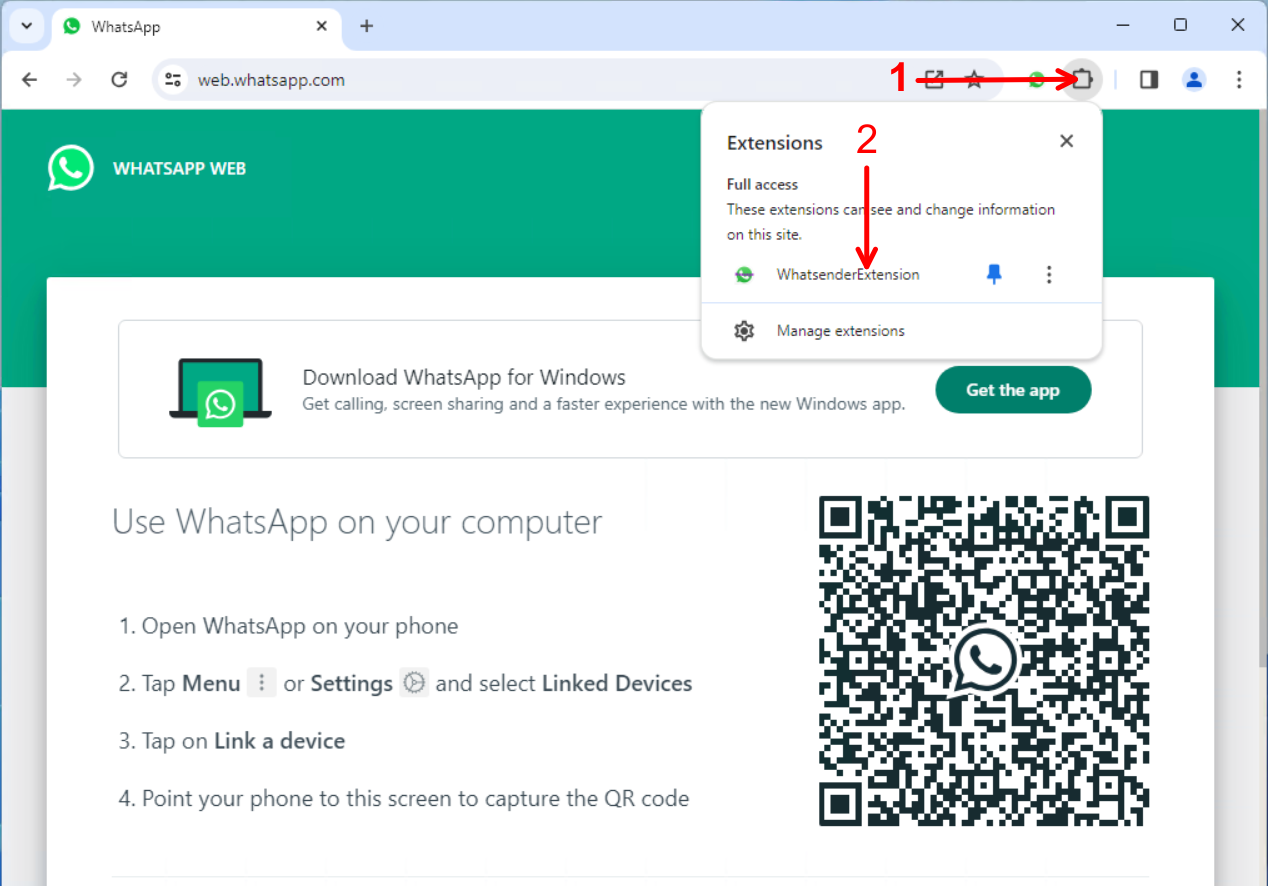View site information icon in address bar
The image size is (1268, 886).
click(x=173, y=80)
